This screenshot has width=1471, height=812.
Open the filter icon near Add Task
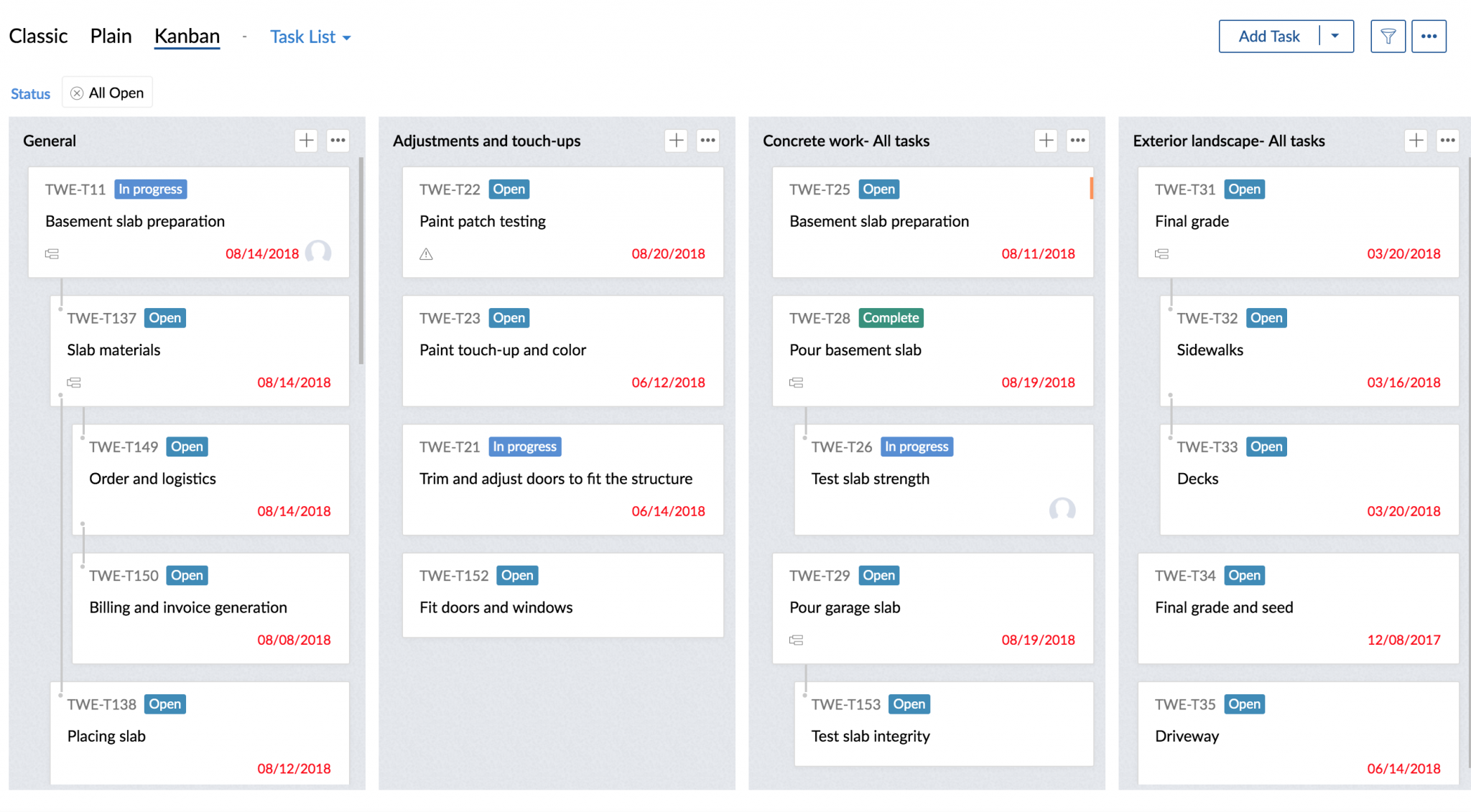coord(1388,35)
